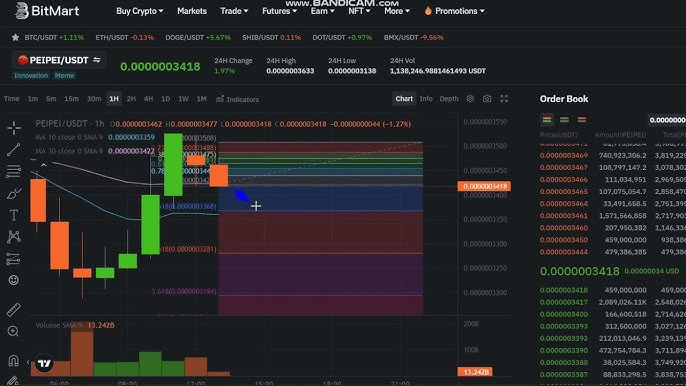
Task: Switch to the 1M monthly timeframe
Action: tap(201, 99)
